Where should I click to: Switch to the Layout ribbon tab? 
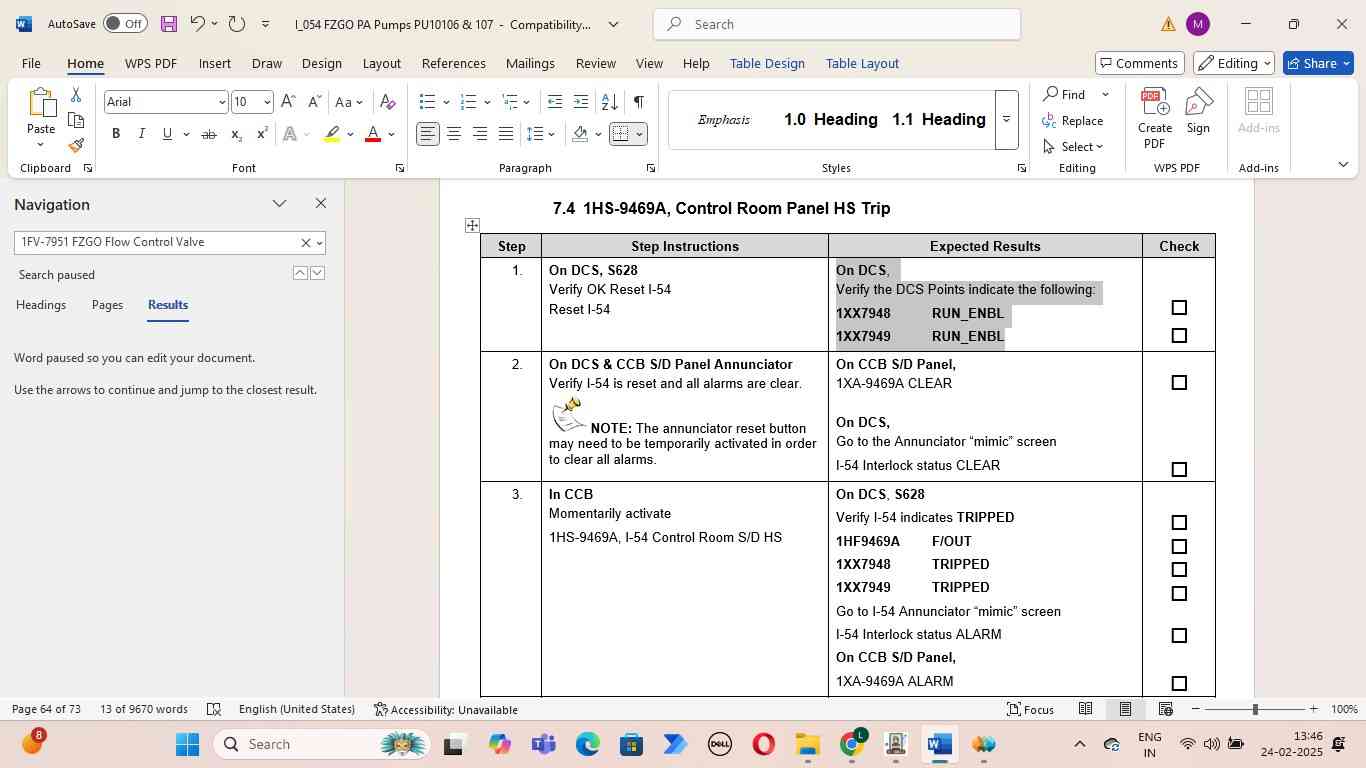point(381,63)
